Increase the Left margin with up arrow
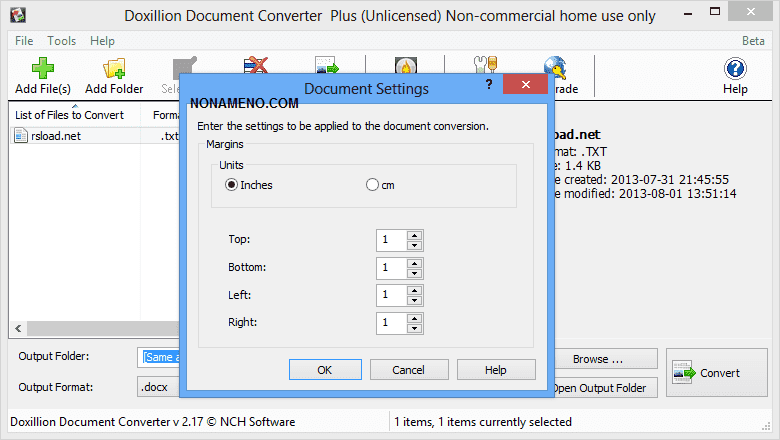 414,290
